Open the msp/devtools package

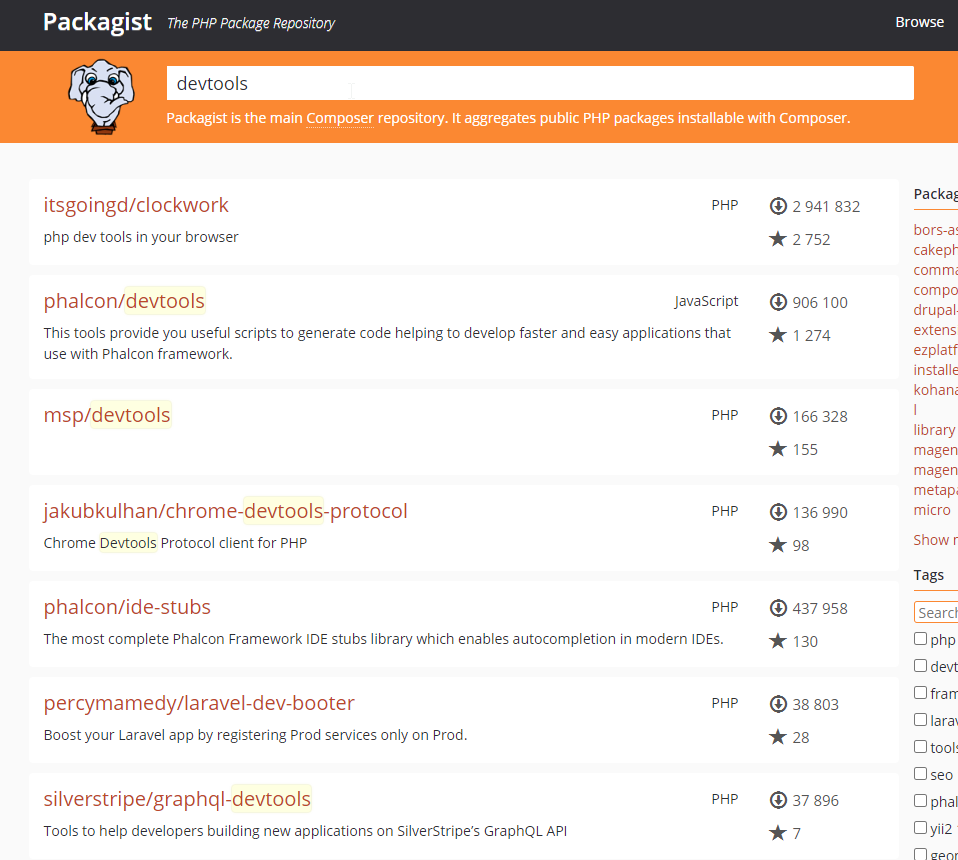(107, 415)
